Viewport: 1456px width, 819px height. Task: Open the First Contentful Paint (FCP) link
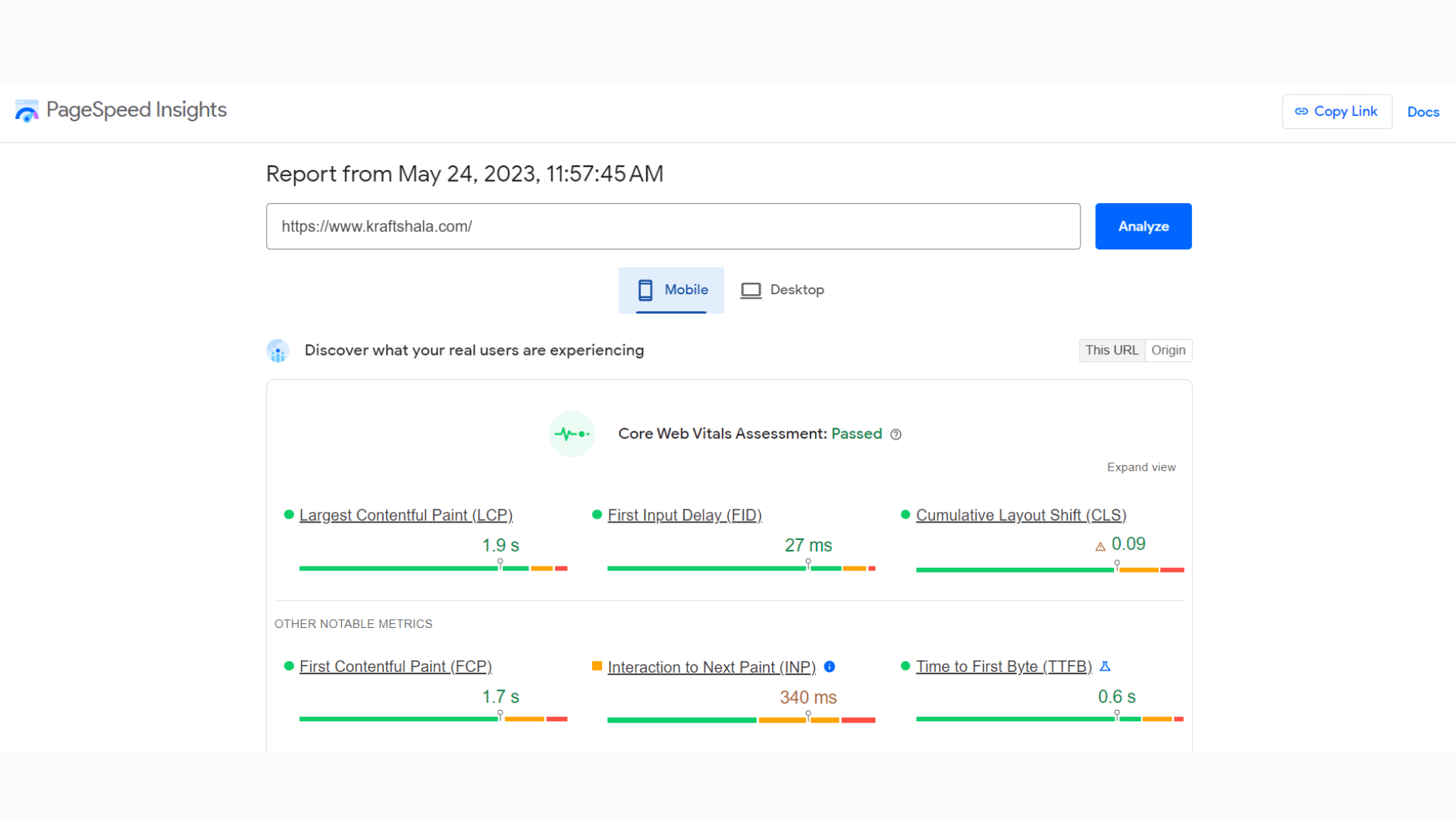(395, 667)
